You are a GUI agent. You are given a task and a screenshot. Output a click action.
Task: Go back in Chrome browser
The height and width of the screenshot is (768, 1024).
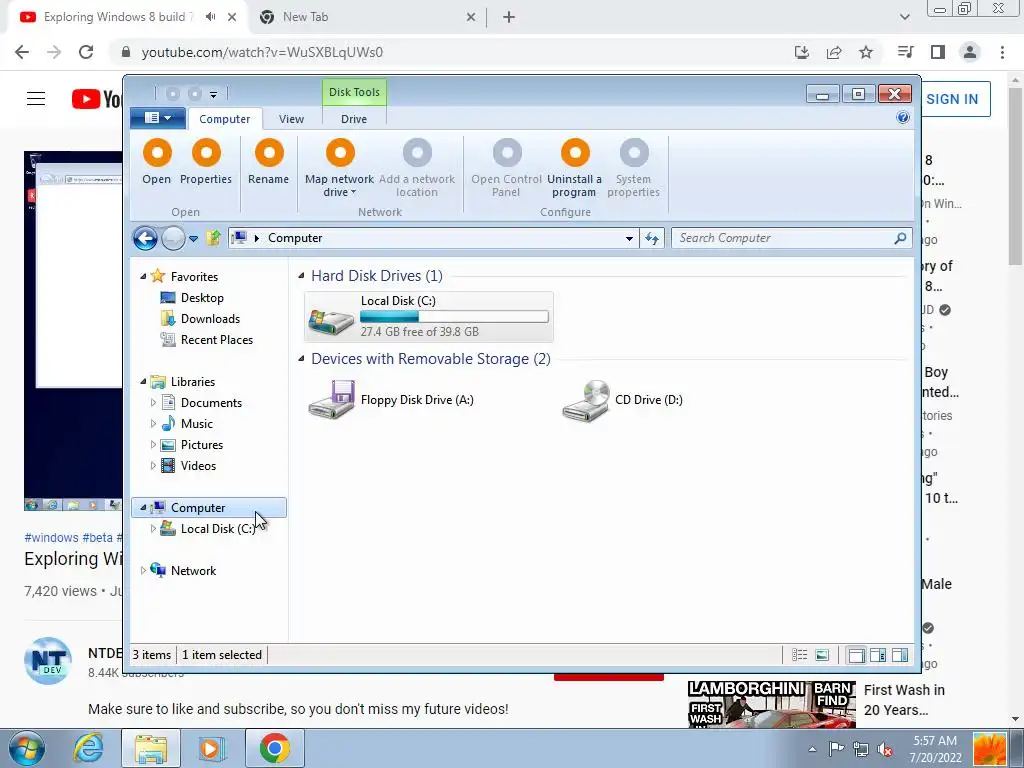click(x=22, y=52)
